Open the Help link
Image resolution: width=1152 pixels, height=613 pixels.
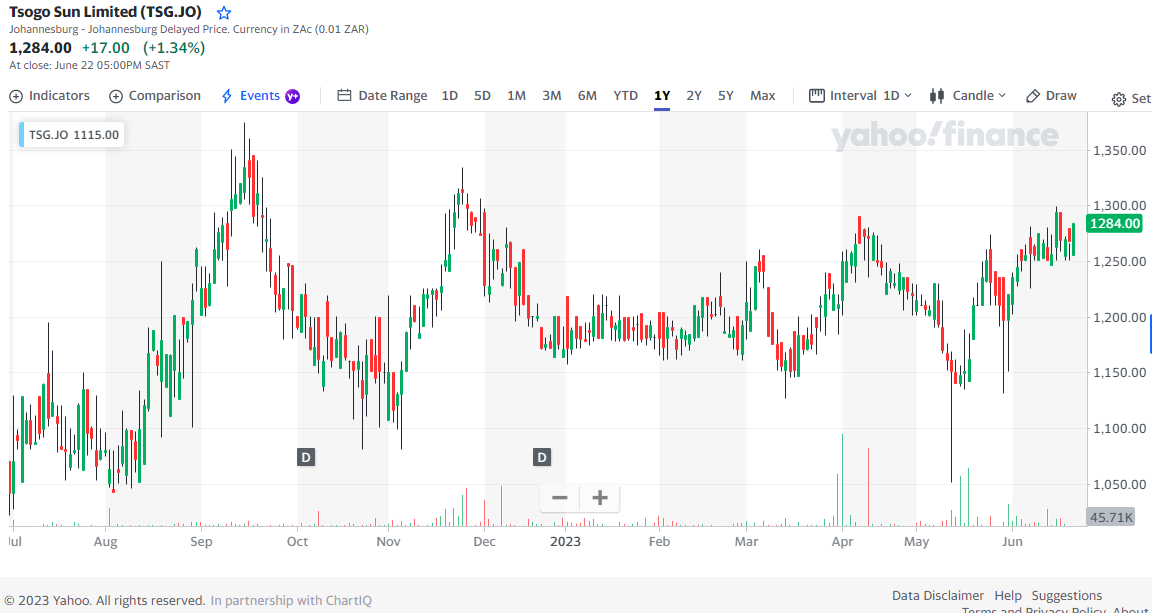click(1008, 595)
